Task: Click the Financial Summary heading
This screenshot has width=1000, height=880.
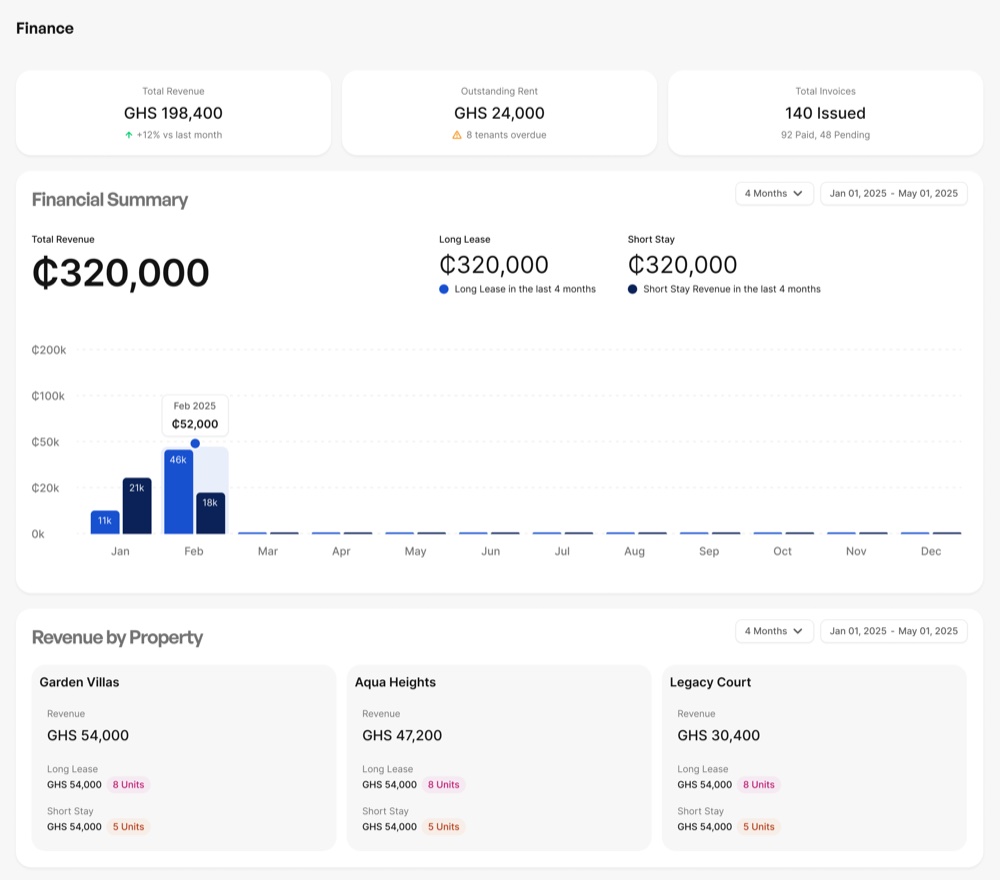Action: pyautogui.click(x=110, y=200)
